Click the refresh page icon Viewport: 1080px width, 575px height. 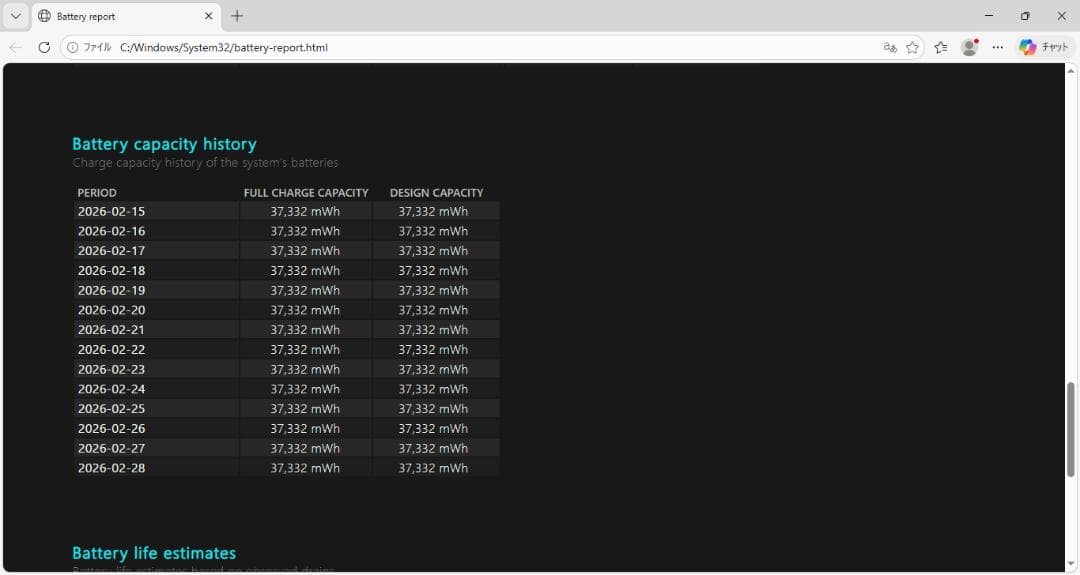click(x=44, y=47)
